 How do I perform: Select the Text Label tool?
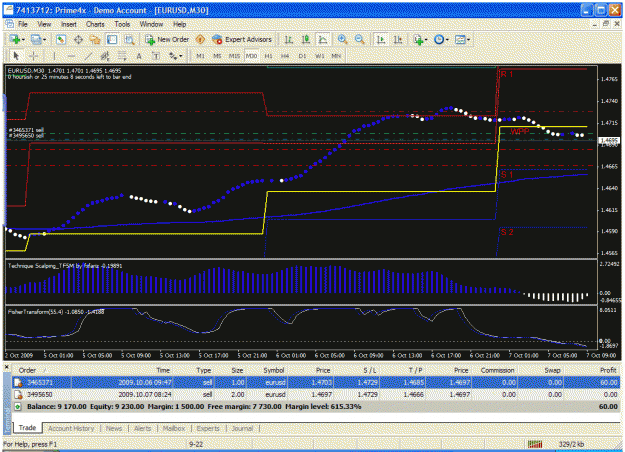click(x=156, y=56)
